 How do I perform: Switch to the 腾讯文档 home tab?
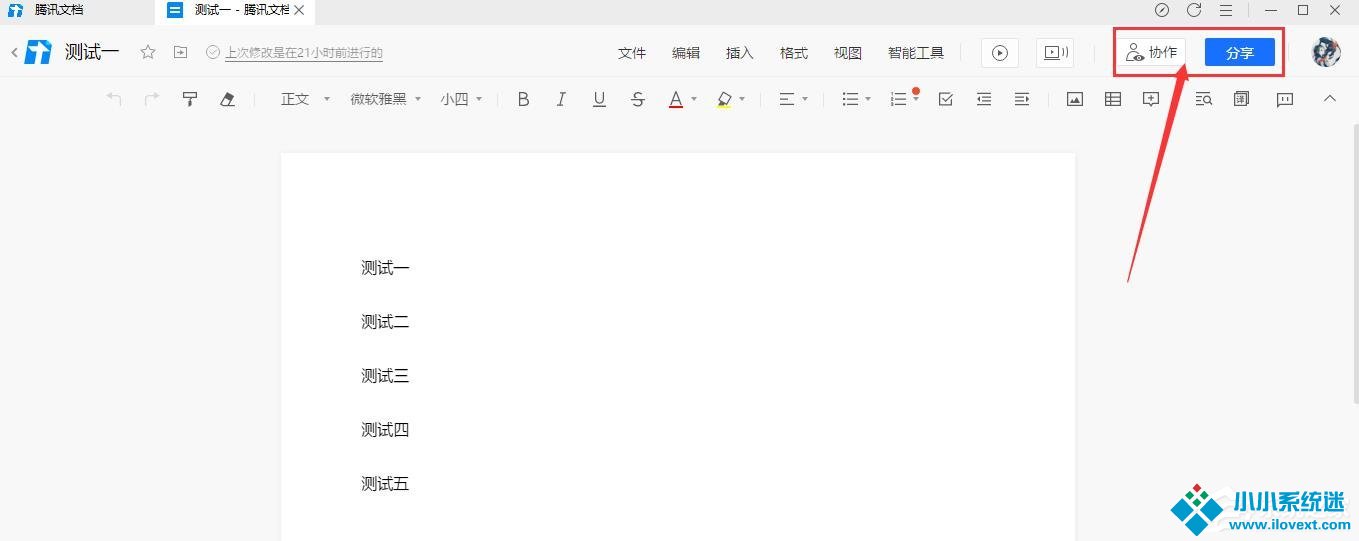(59, 10)
